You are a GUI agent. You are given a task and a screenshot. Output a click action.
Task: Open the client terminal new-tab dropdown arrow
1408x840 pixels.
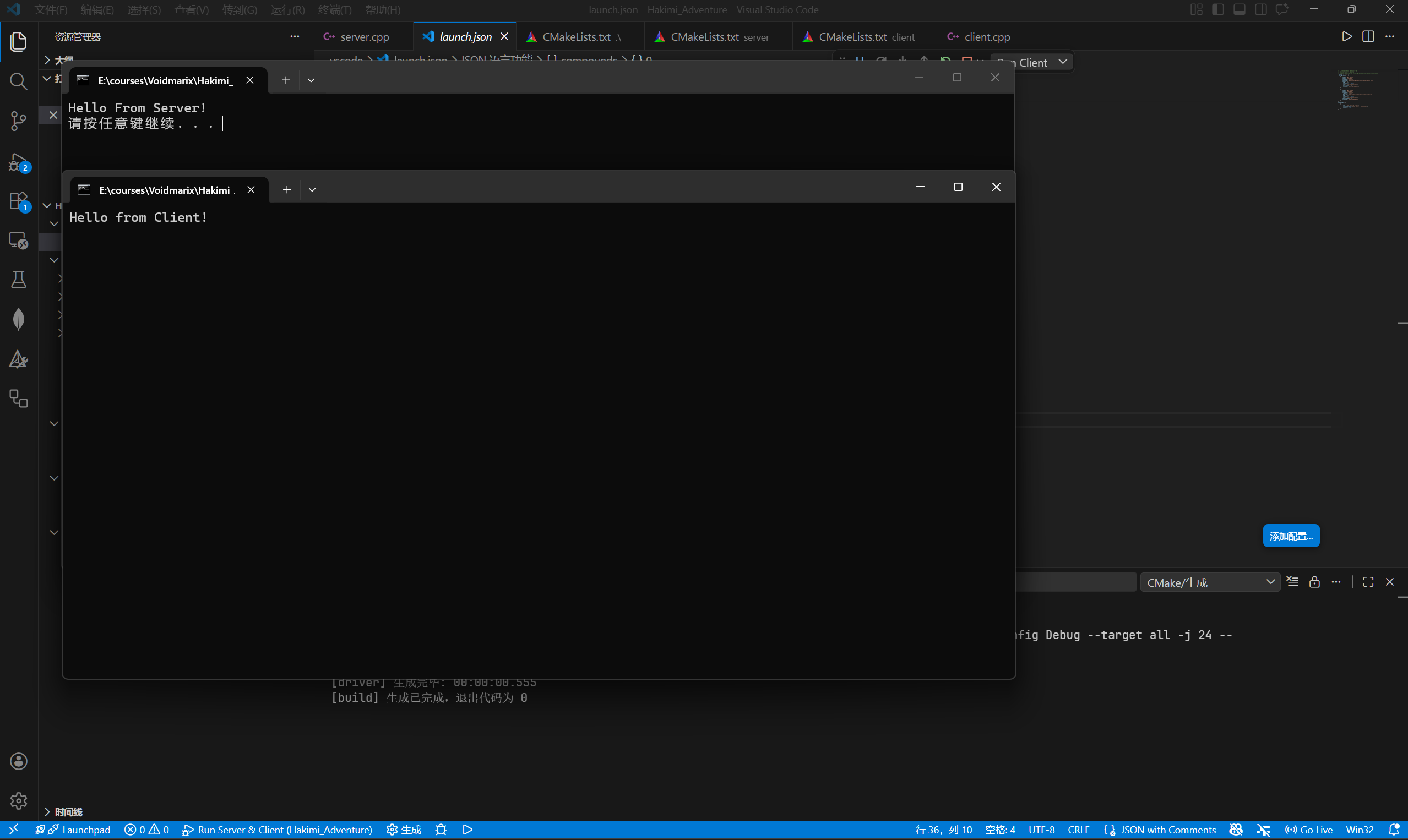(312, 189)
